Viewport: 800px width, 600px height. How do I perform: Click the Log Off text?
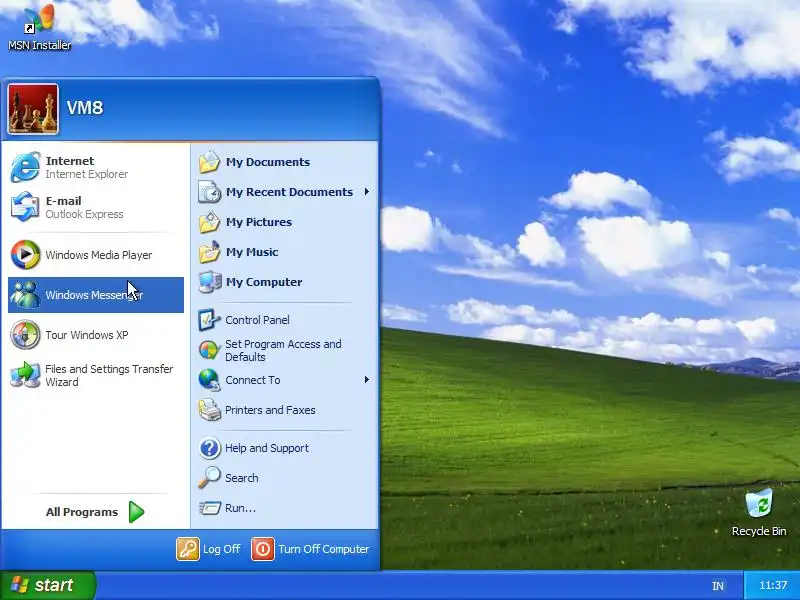pyautogui.click(x=221, y=549)
